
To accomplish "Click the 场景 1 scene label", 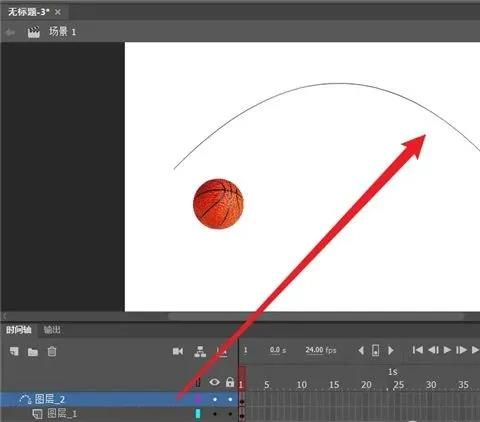I will (x=63, y=32).
